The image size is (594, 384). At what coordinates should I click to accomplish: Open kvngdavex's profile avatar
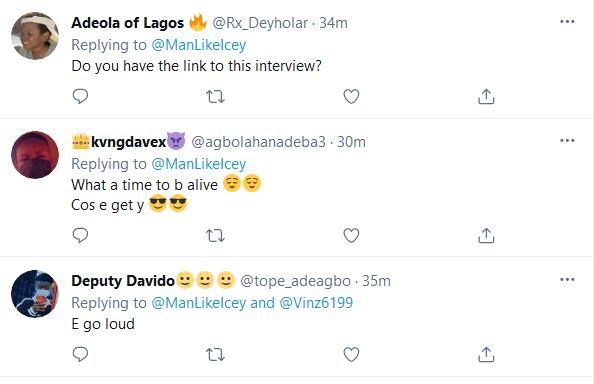coord(35,155)
